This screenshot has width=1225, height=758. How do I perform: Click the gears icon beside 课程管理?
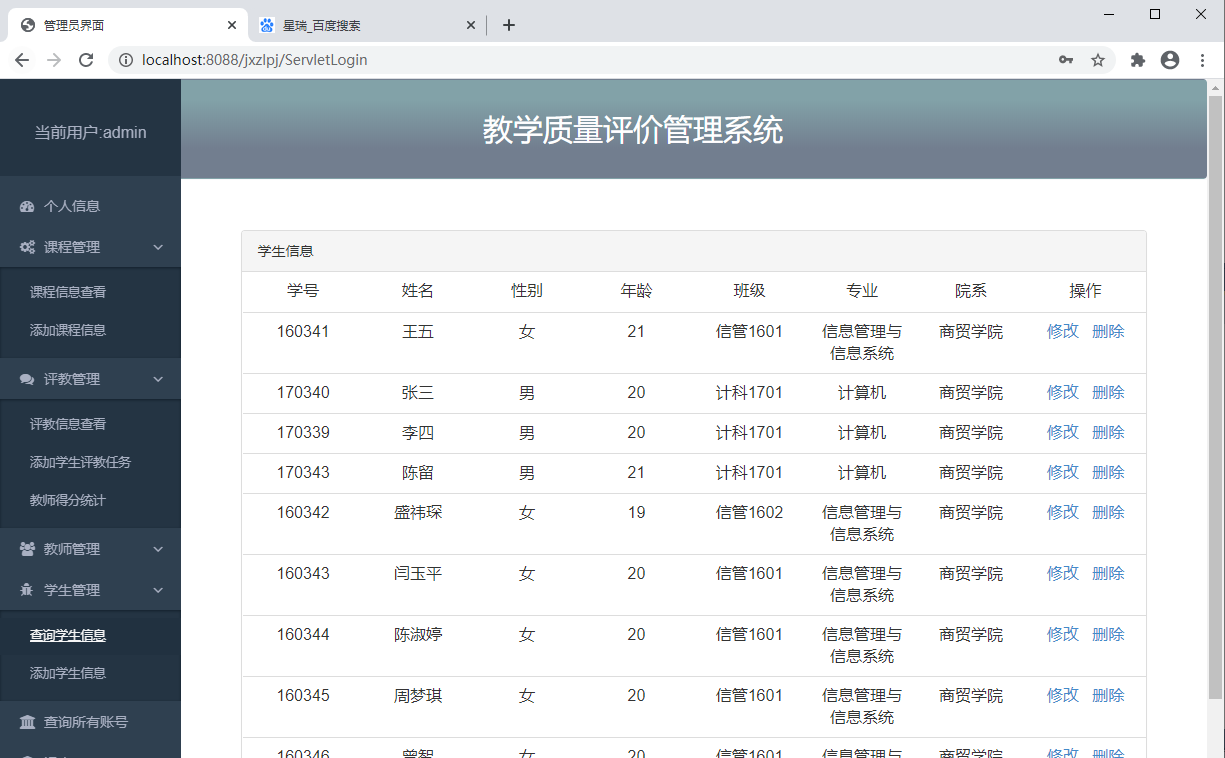tap(28, 247)
